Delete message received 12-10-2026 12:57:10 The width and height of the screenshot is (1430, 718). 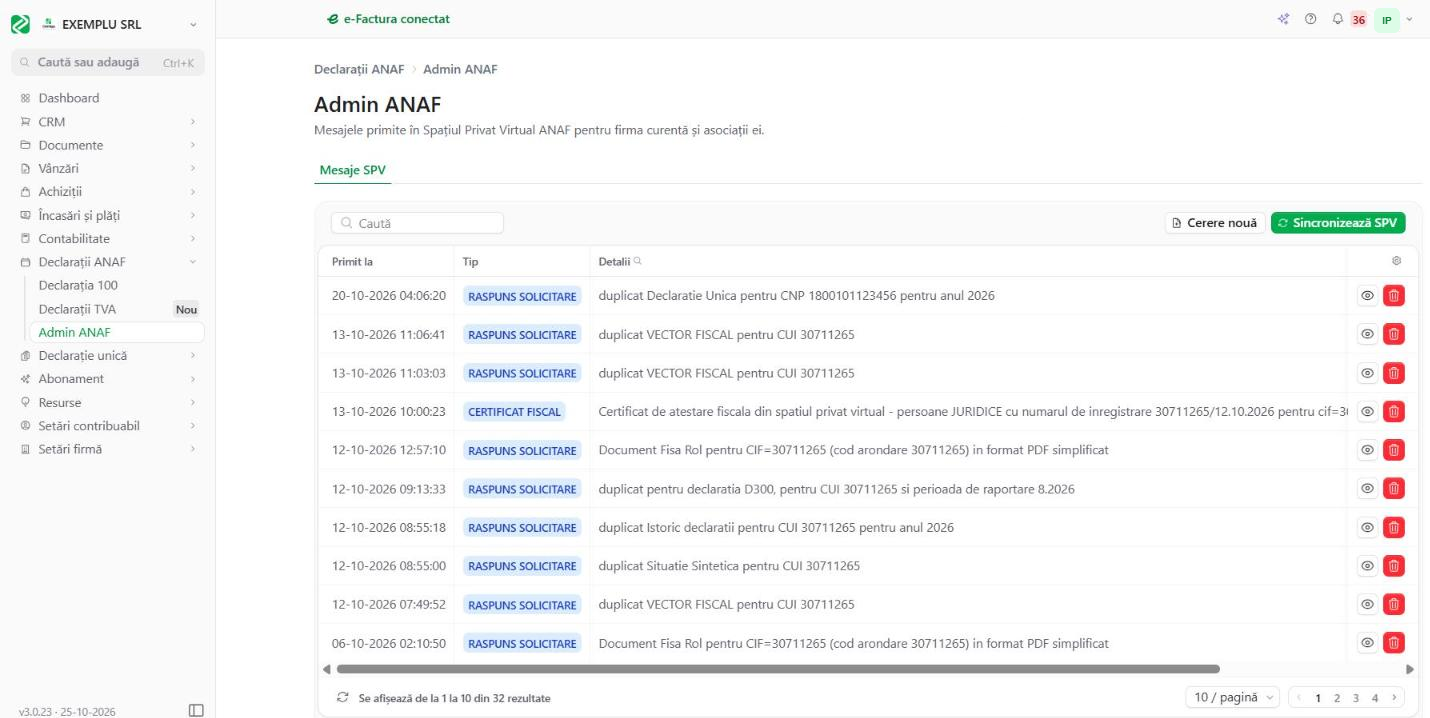tap(1393, 450)
